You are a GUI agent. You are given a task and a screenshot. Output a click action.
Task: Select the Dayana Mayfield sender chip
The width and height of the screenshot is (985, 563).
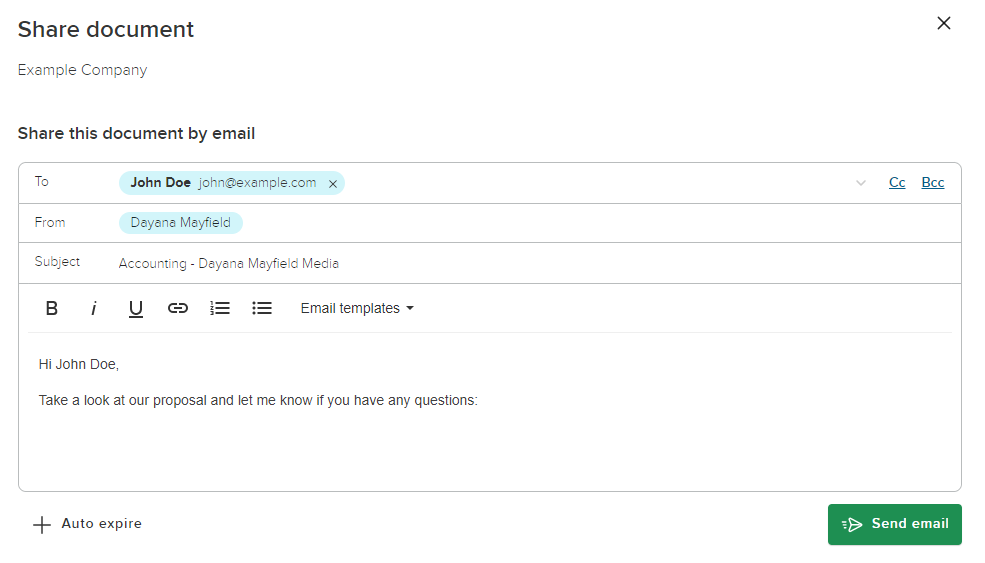tap(181, 223)
